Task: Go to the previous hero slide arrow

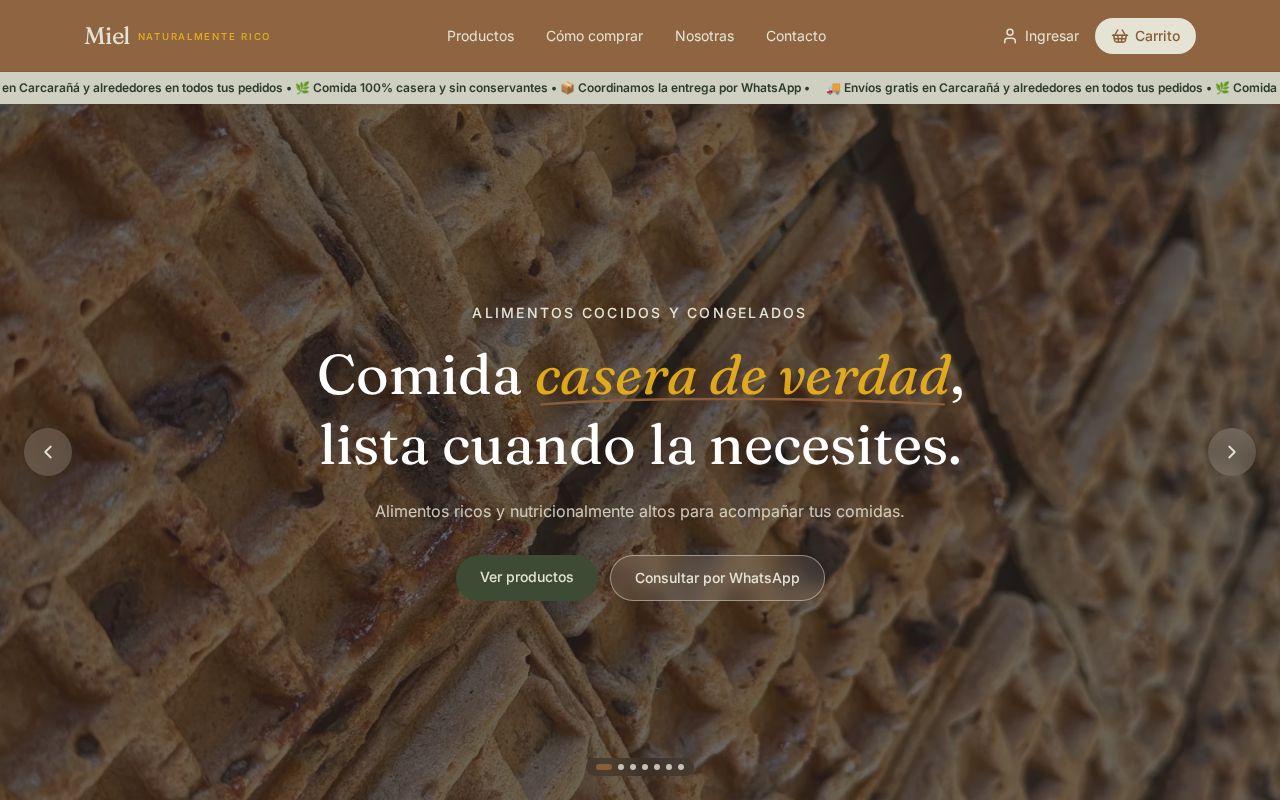Action: click(x=48, y=452)
